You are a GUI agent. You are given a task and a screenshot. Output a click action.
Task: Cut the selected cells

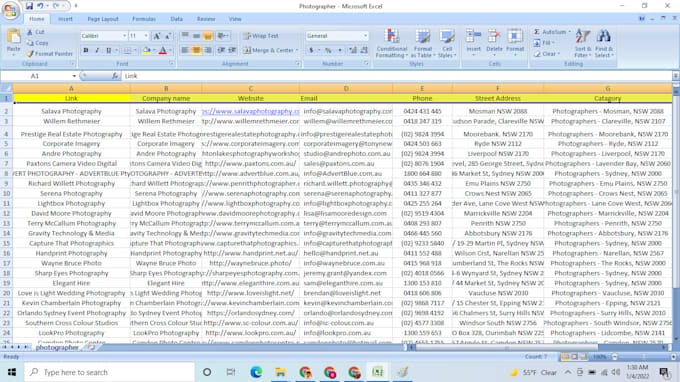tap(36, 32)
